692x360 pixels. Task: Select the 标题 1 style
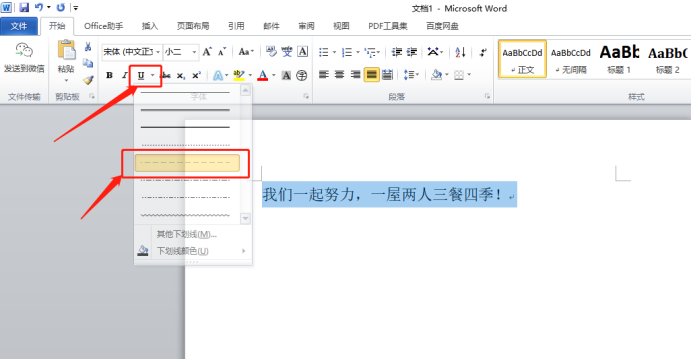(619, 59)
